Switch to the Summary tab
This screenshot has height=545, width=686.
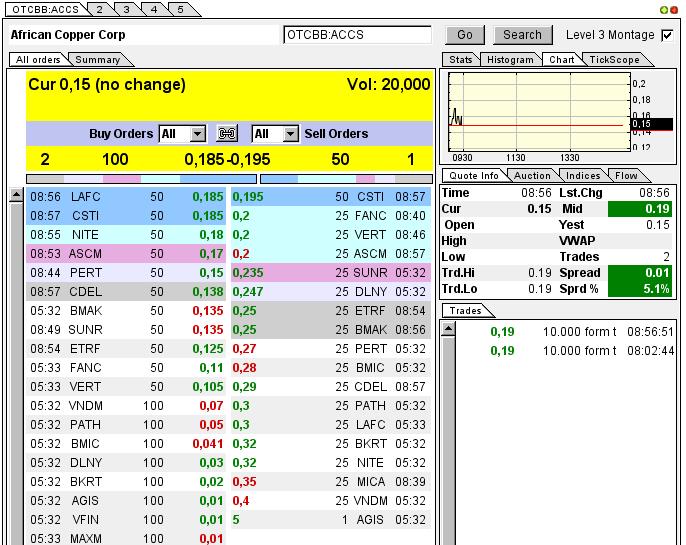[x=97, y=60]
